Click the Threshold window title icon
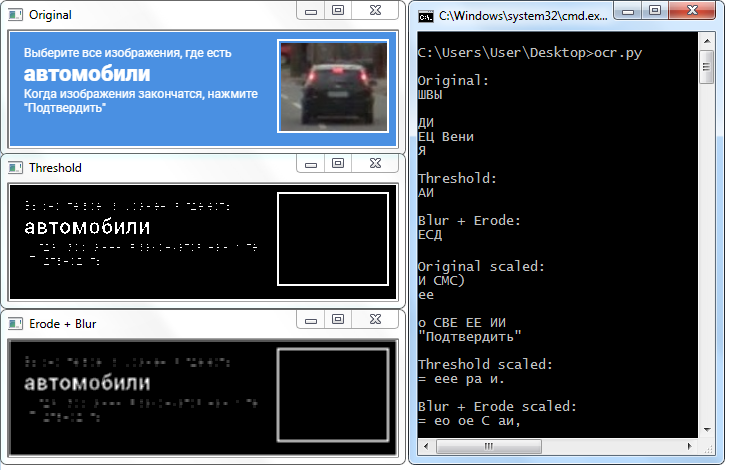The width and height of the screenshot is (729, 470). tap(15, 168)
